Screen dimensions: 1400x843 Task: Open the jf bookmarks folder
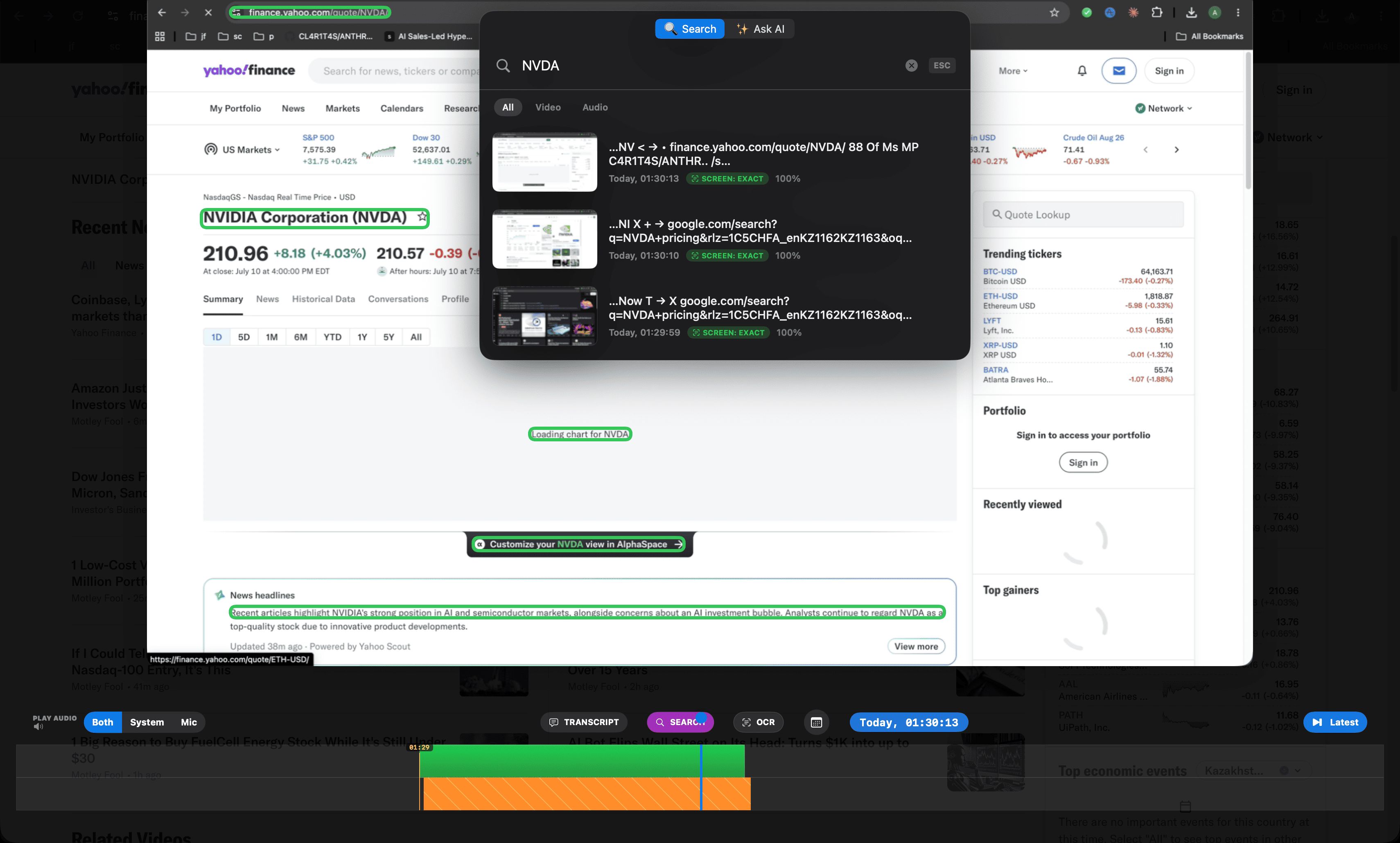(196, 36)
